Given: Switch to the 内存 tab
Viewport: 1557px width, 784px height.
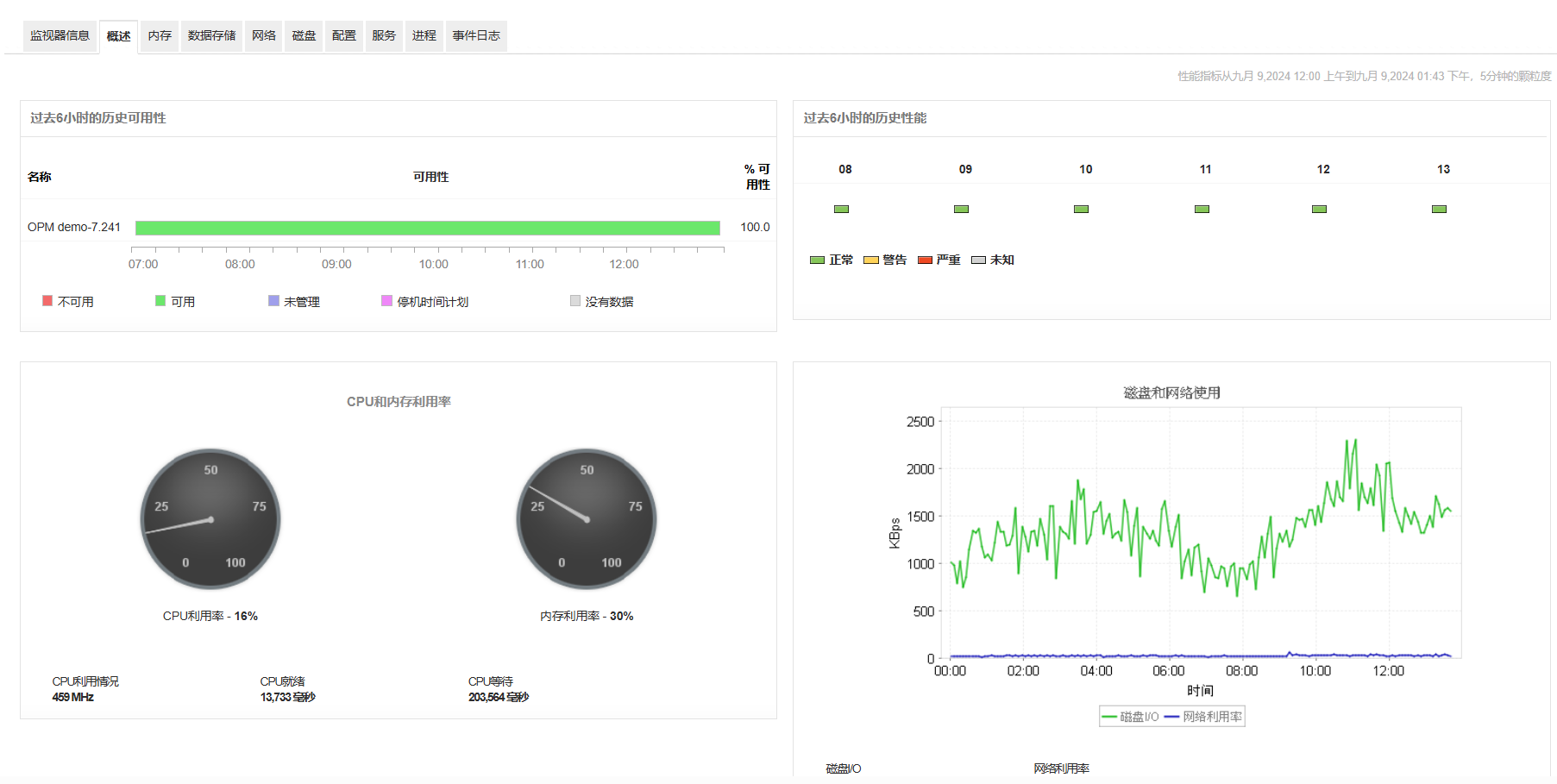Looking at the screenshot, I should click(x=160, y=36).
